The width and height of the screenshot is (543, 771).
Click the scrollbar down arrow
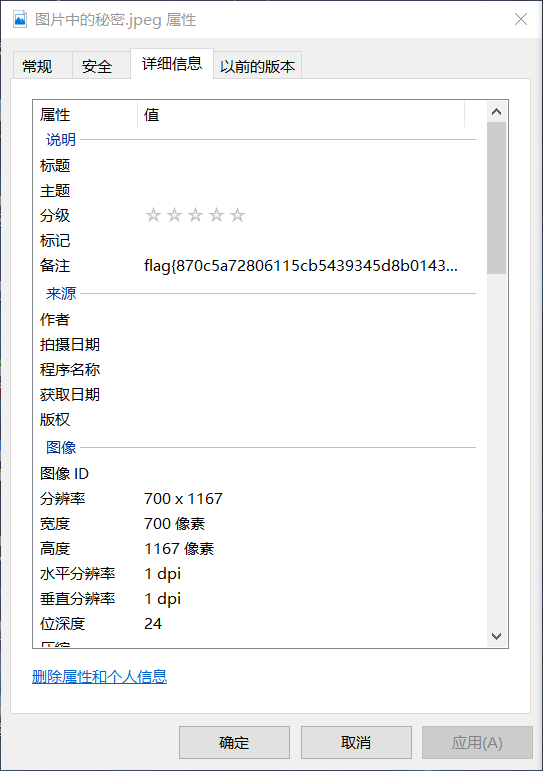coord(496,636)
